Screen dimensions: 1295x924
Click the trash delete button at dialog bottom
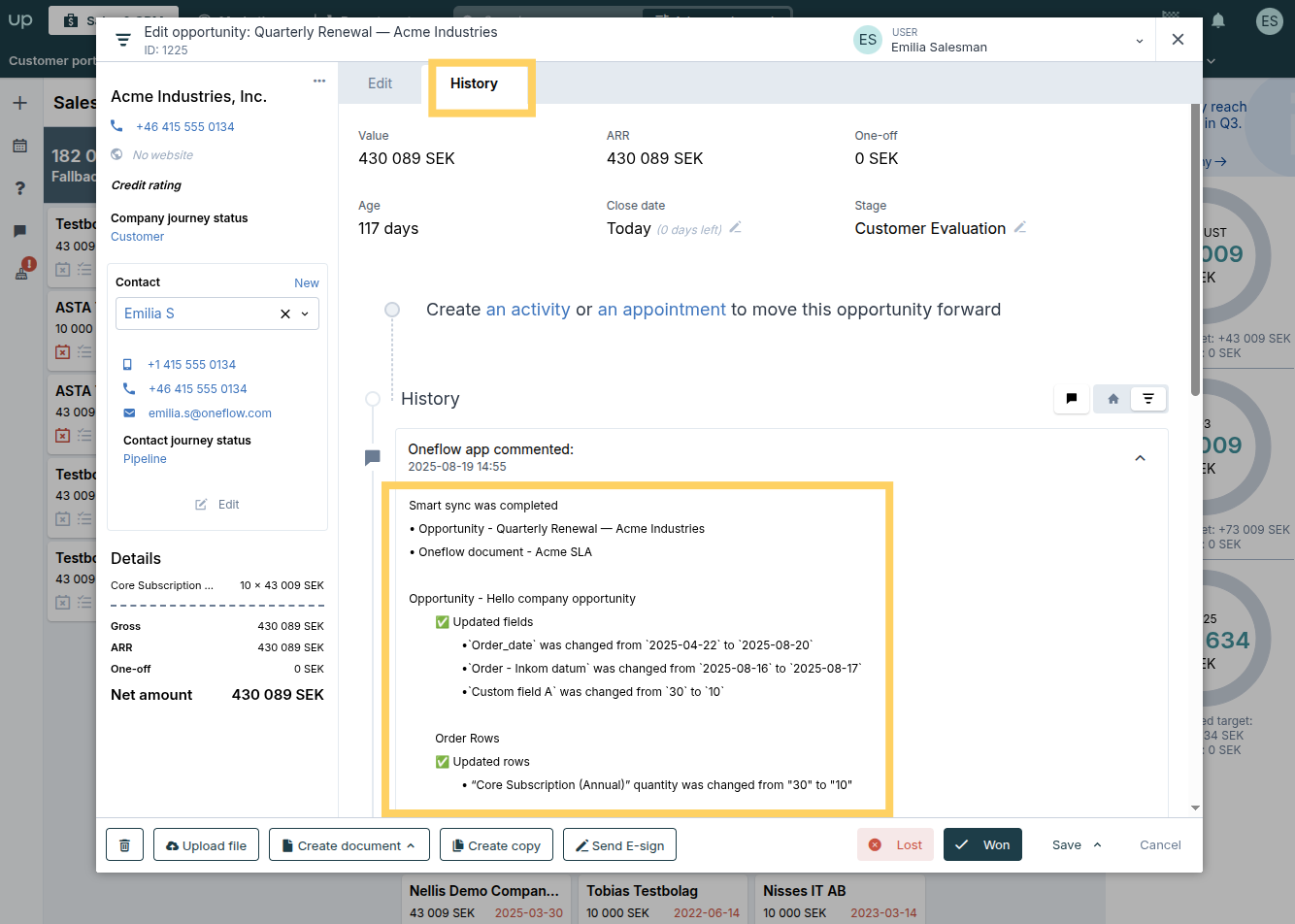point(124,844)
